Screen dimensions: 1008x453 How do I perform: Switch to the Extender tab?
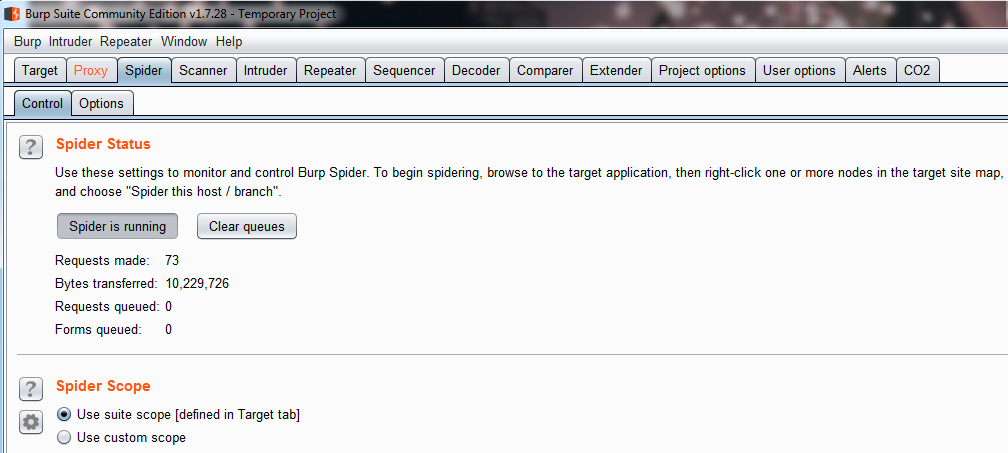click(x=616, y=71)
